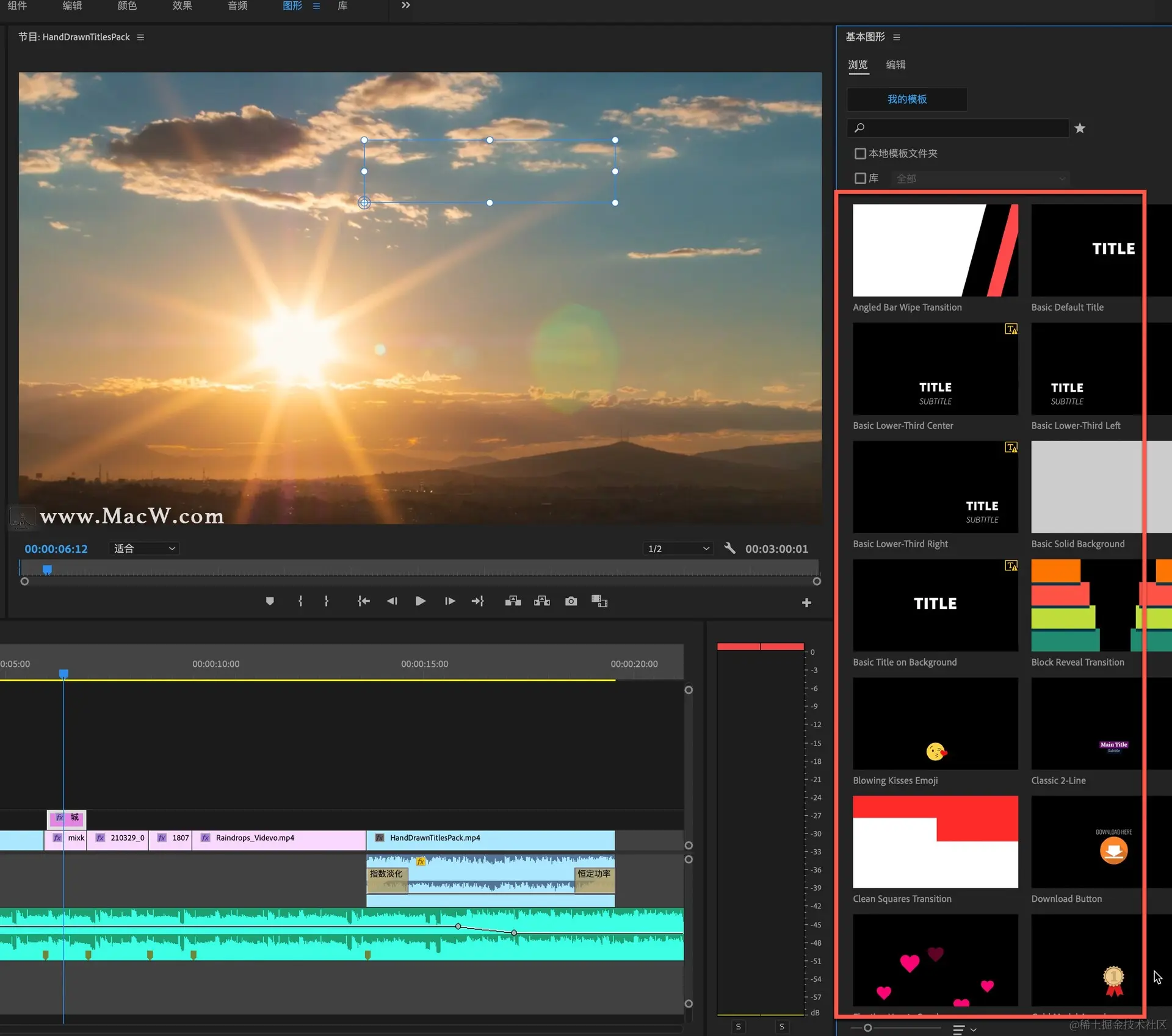The image size is (1172, 1036).
Task: Click the Lift button icon
Action: coord(513,601)
